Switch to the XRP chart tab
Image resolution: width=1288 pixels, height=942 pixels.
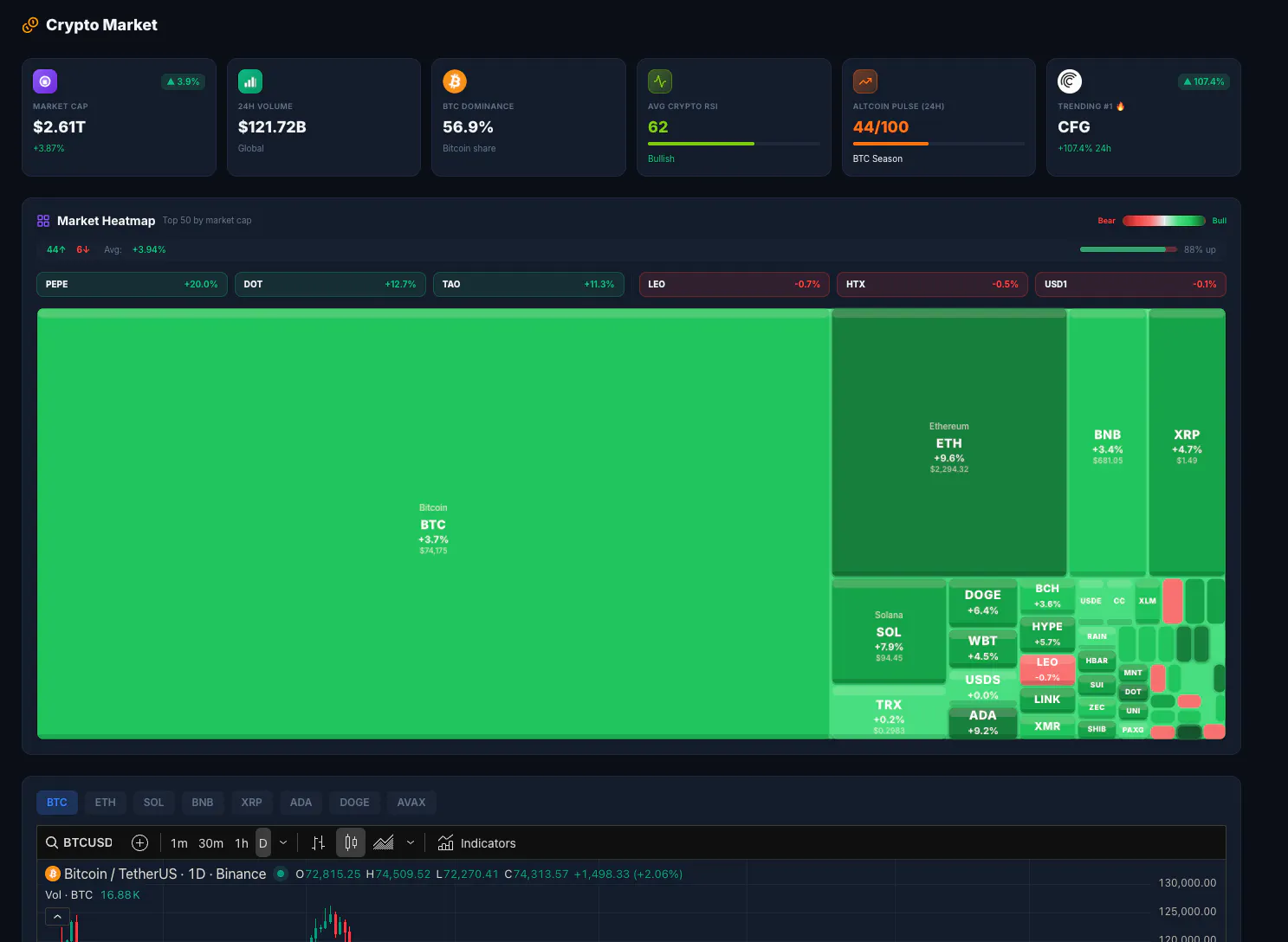[x=251, y=803]
